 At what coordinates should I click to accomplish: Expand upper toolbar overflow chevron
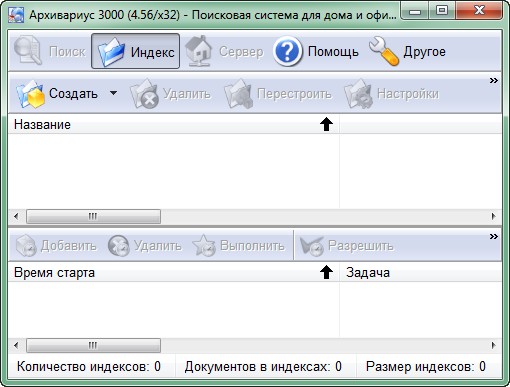click(x=494, y=80)
